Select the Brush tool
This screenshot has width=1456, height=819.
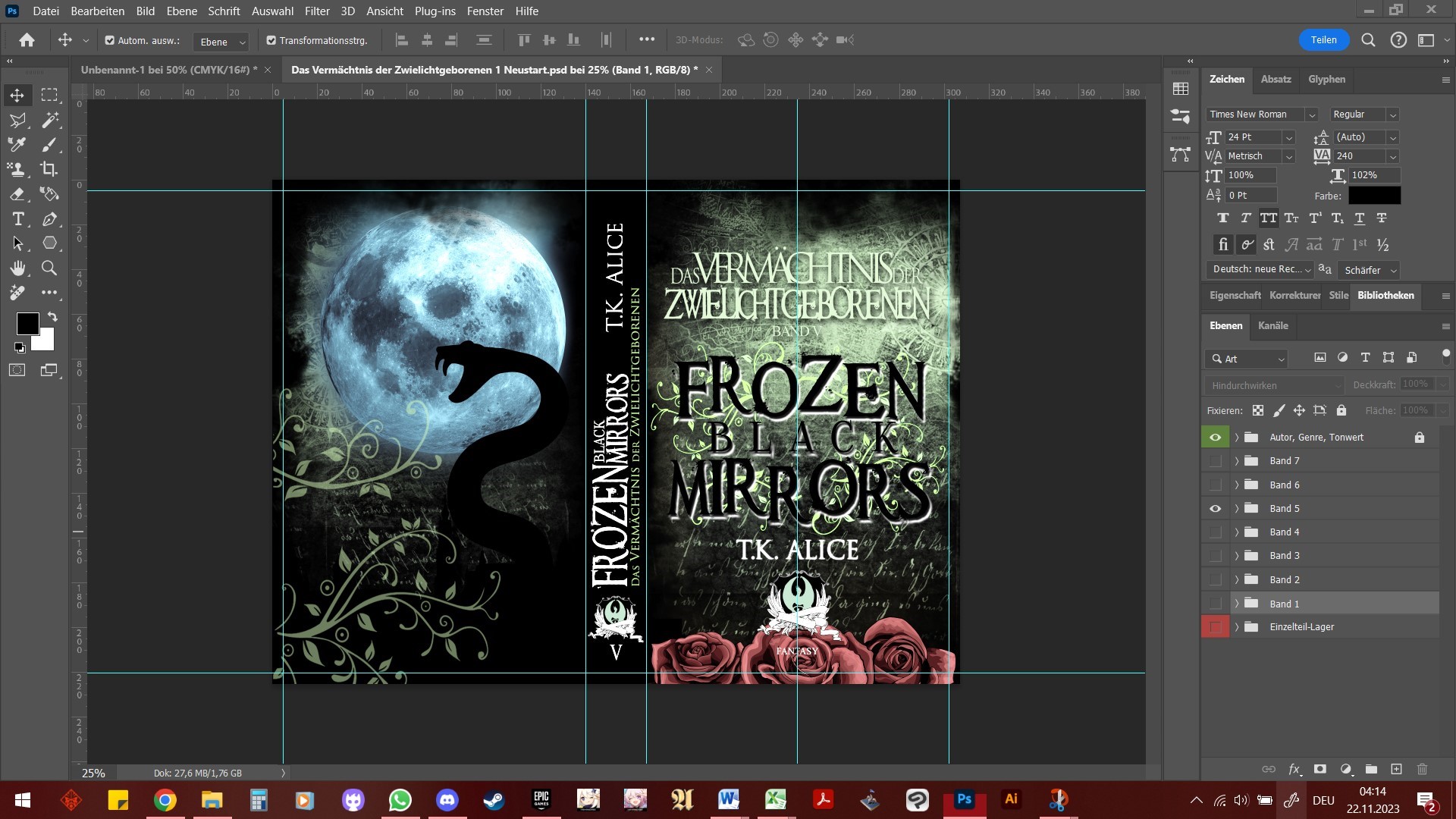coord(49,144)
